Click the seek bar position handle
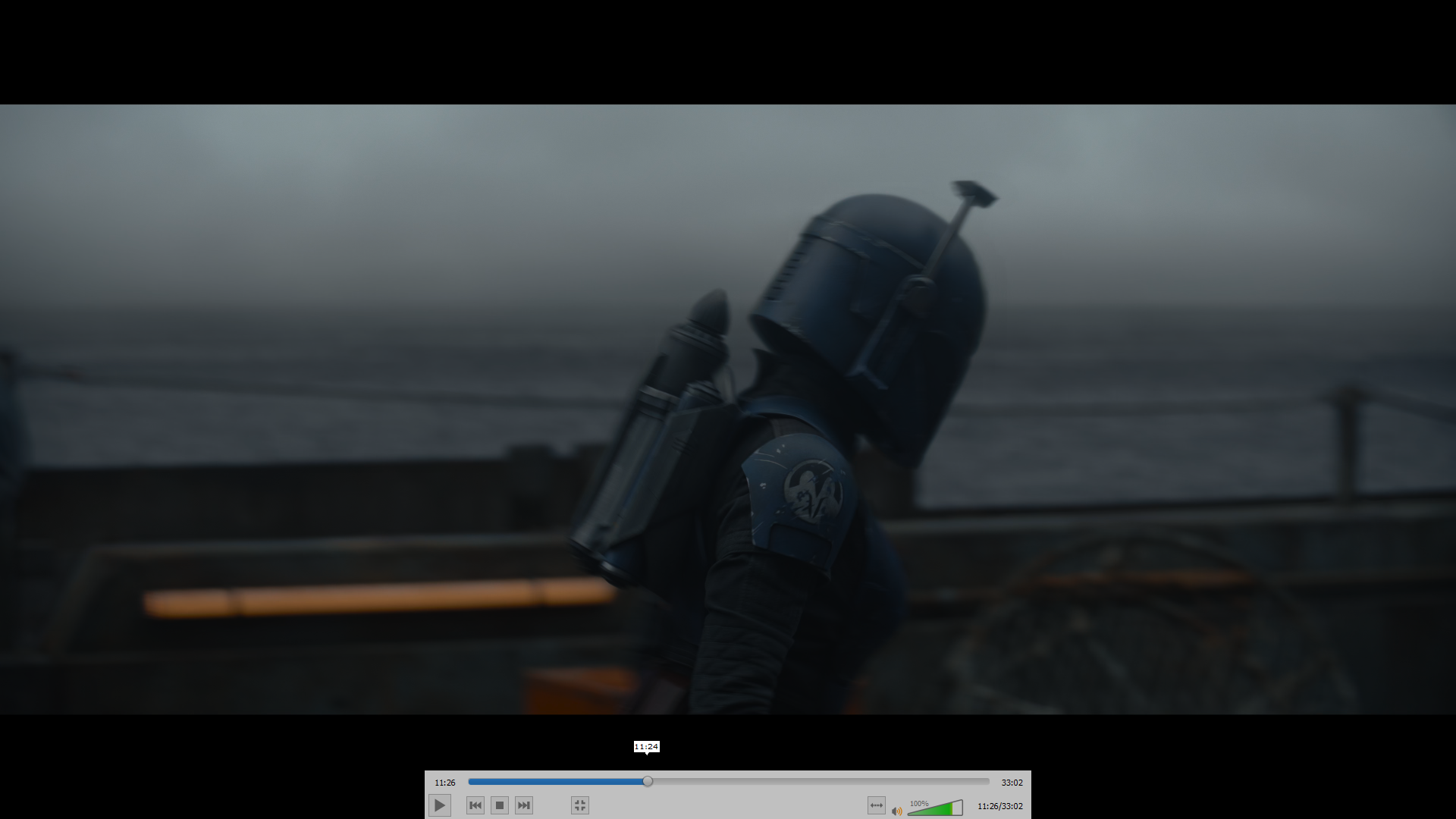Screen dimensions: 1456x819 [x=648, y=781]
